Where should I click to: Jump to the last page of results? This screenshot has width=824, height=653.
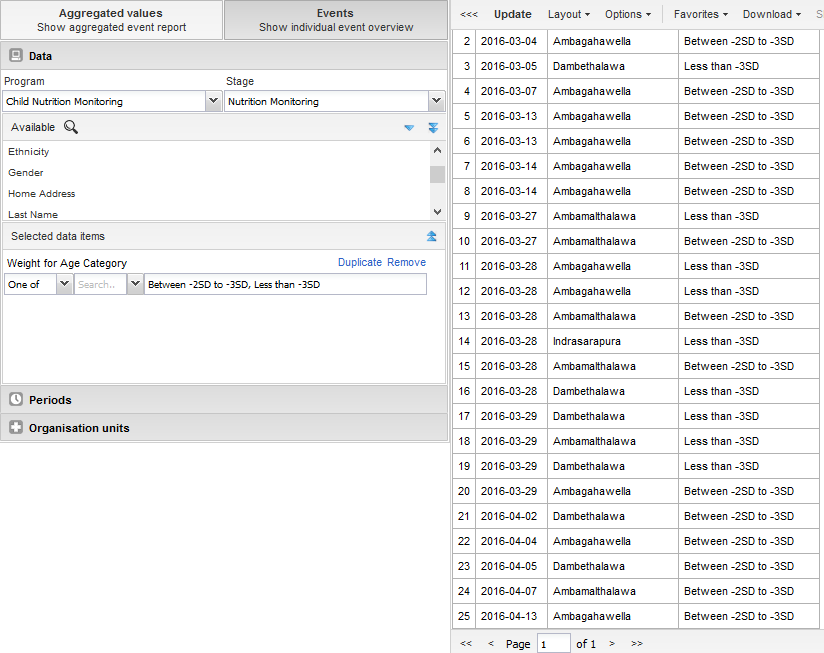tap(637, 644)
